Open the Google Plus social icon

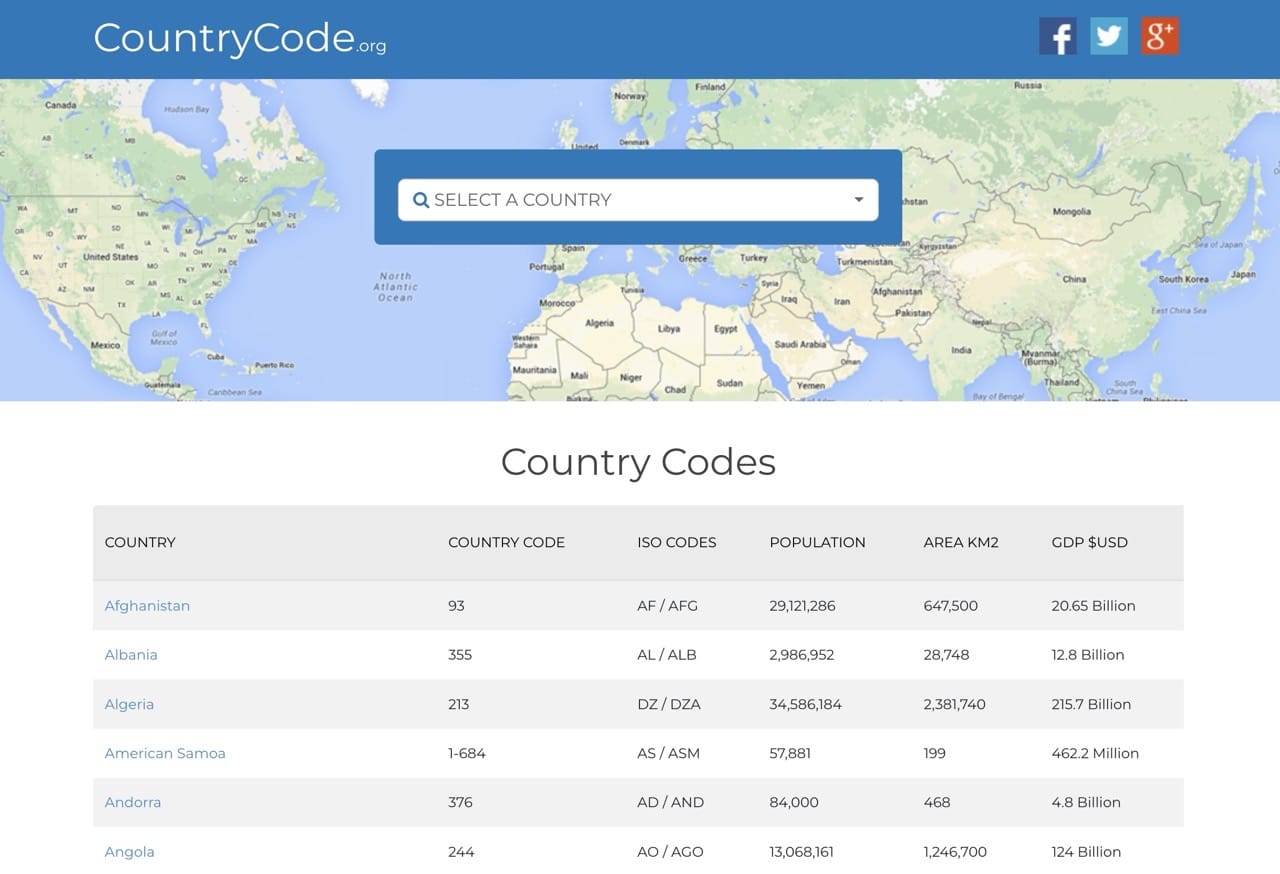coord(1160,37)
